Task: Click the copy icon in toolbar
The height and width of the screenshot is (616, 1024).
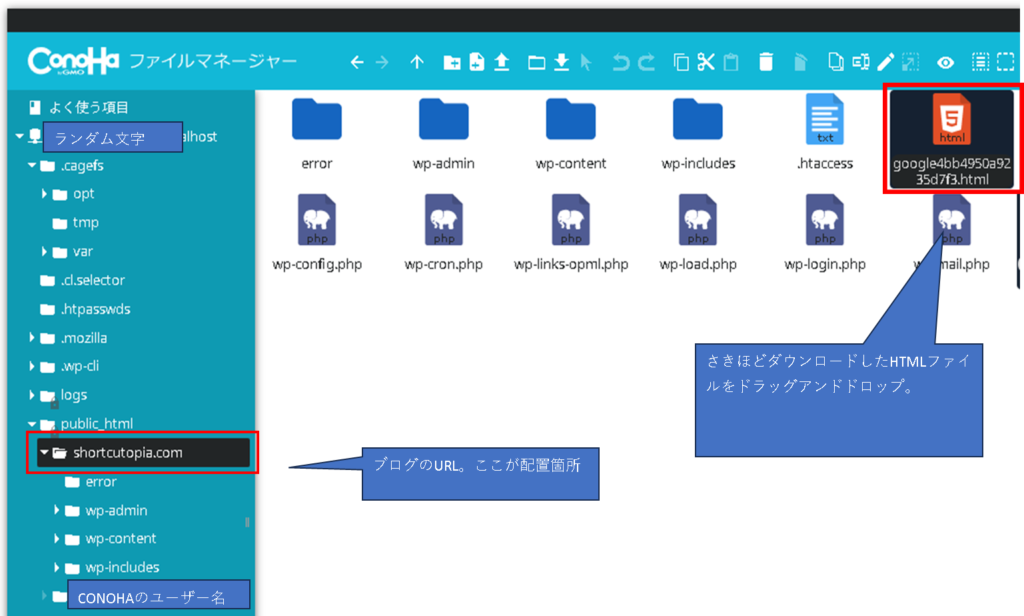Action: [681, 62]
